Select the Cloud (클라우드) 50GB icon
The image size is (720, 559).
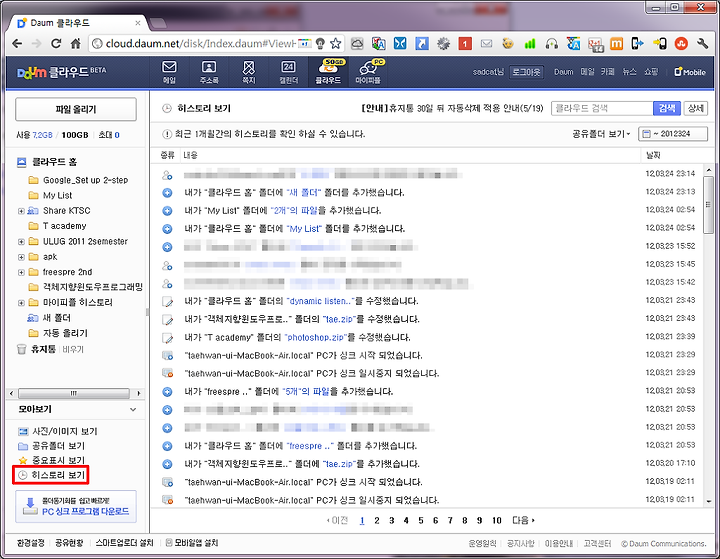click(328, 72)
